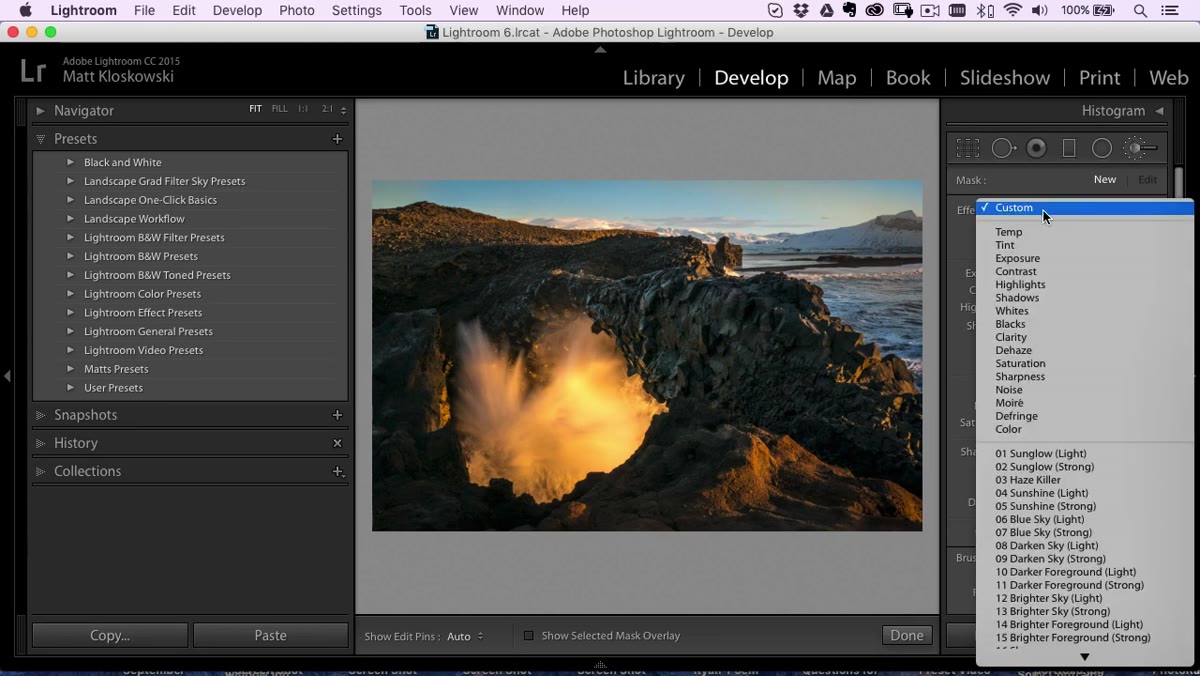Image resolution: width=1200 pixels, height=676 pixels.
Task: Collapse the Histogram panel triangle
Action: click(x=1159, y=111)
